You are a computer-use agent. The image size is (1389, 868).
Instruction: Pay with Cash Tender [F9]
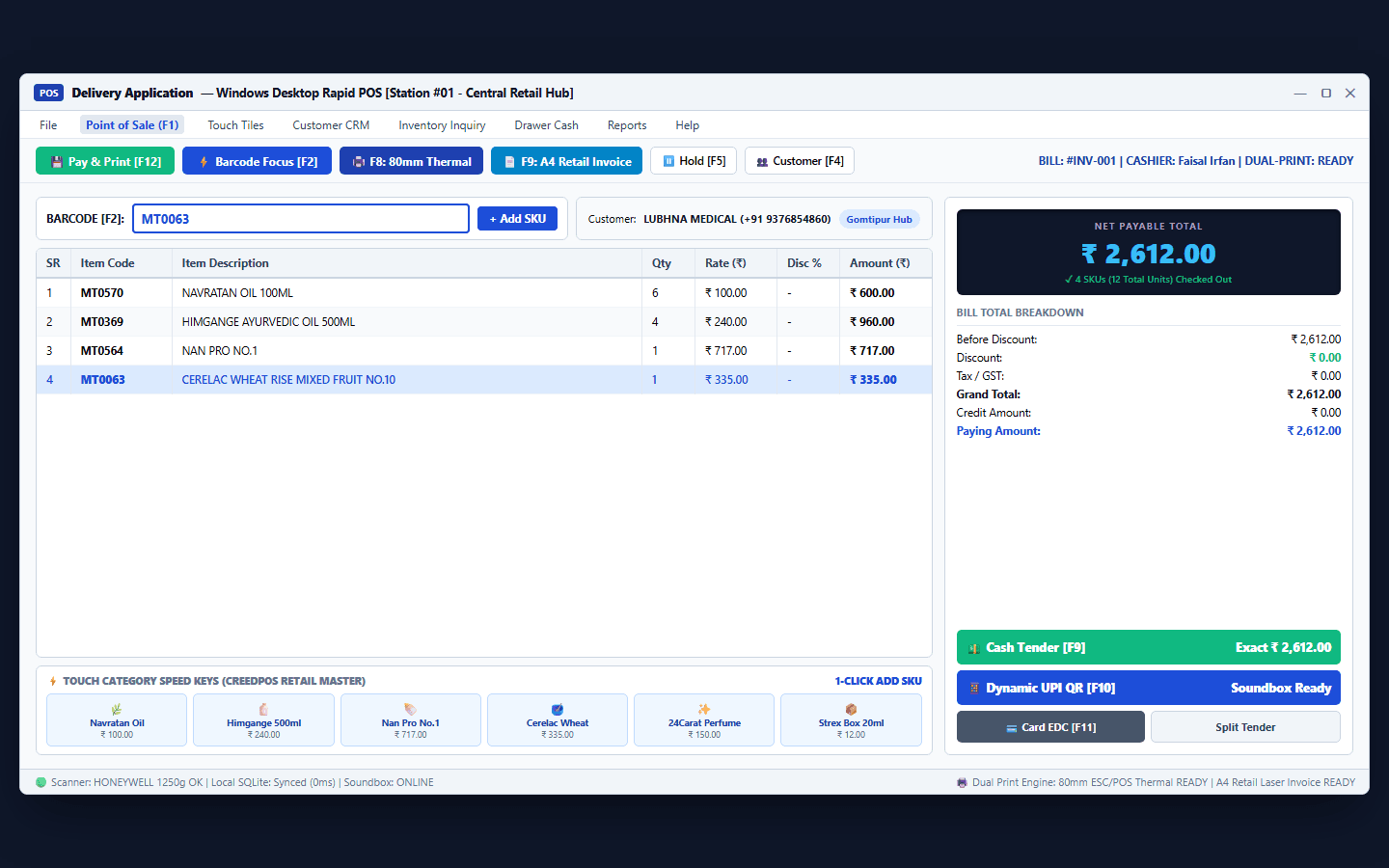pos(1148,647)
